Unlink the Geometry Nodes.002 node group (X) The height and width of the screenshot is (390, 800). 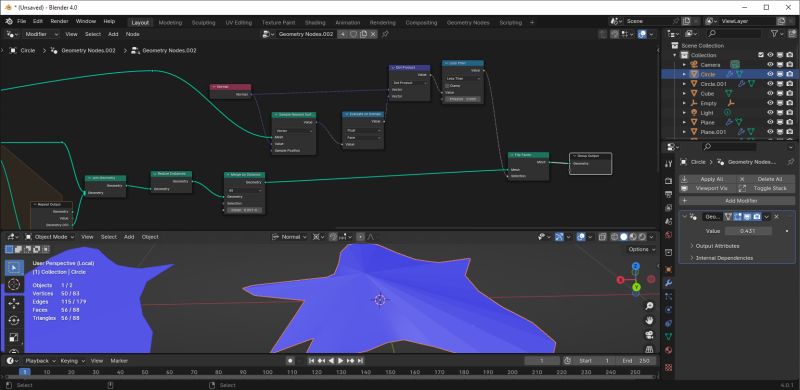[373, 34]
